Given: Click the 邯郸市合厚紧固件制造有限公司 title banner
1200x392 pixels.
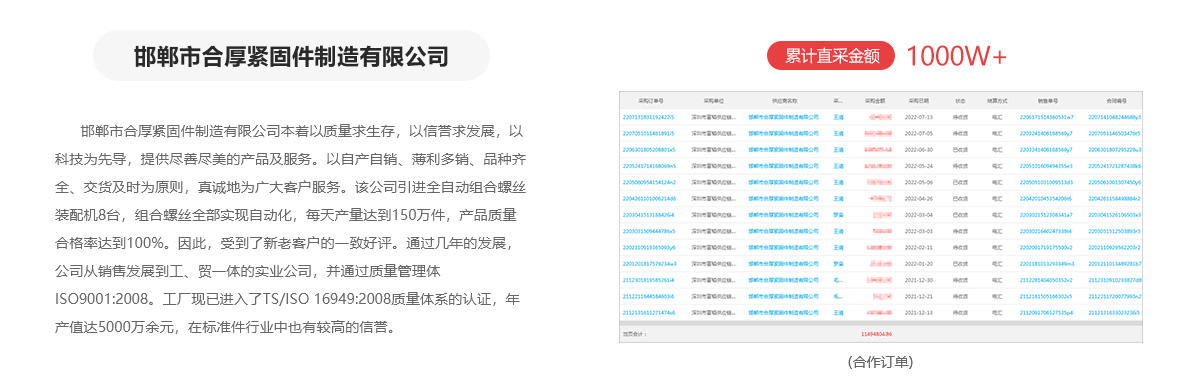Looking at the screenshot, I should pos(291,55).
